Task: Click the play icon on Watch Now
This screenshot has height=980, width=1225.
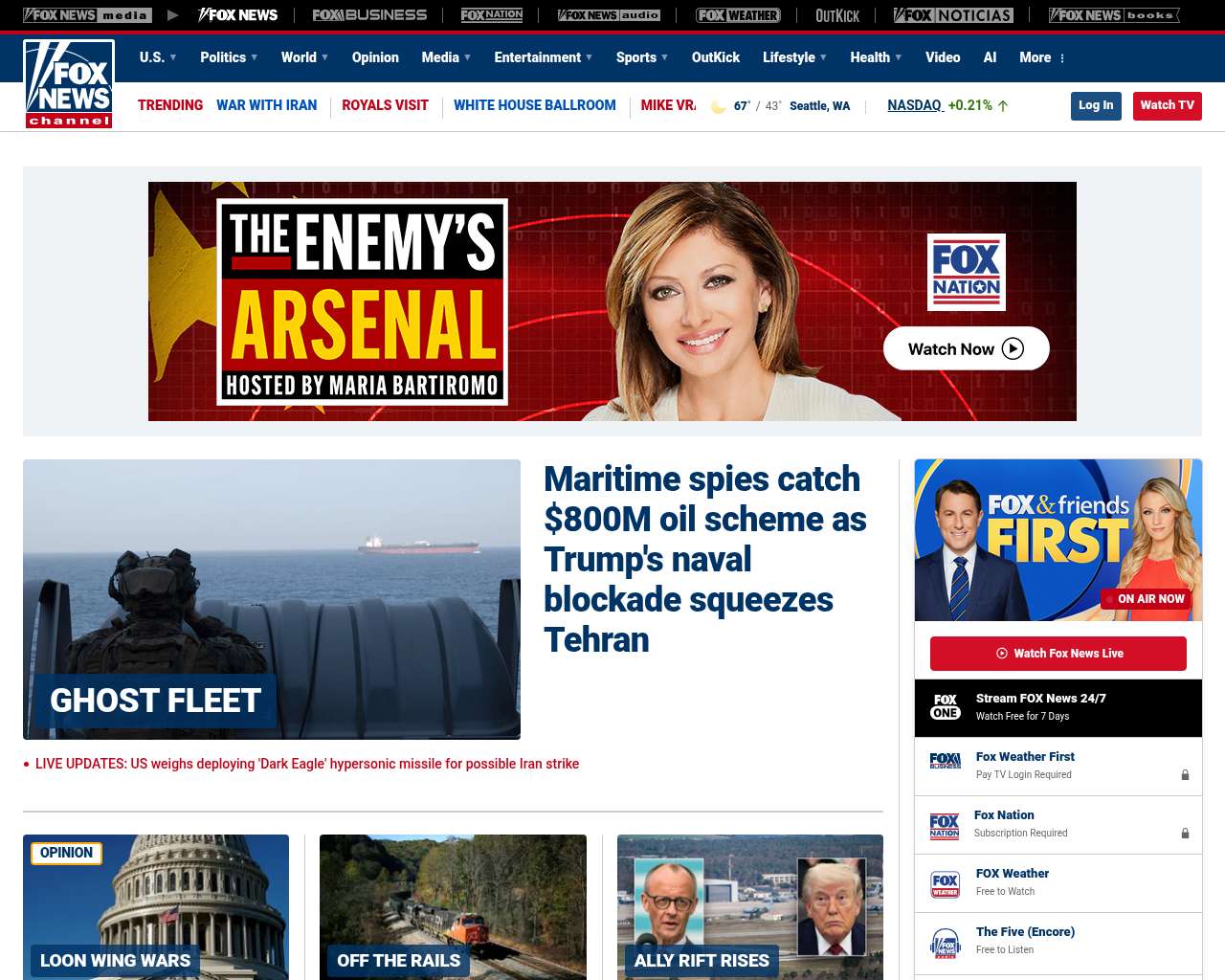Action: 1013,349
